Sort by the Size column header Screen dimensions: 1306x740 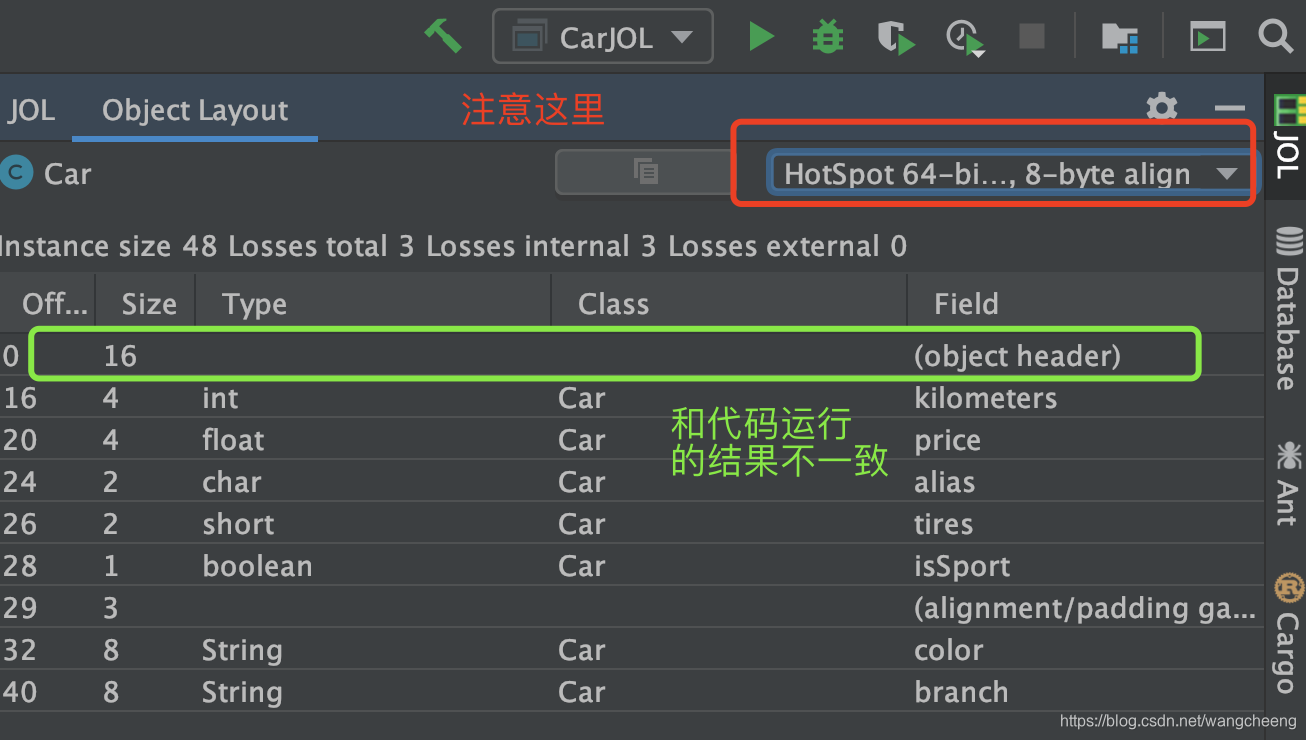146,304
